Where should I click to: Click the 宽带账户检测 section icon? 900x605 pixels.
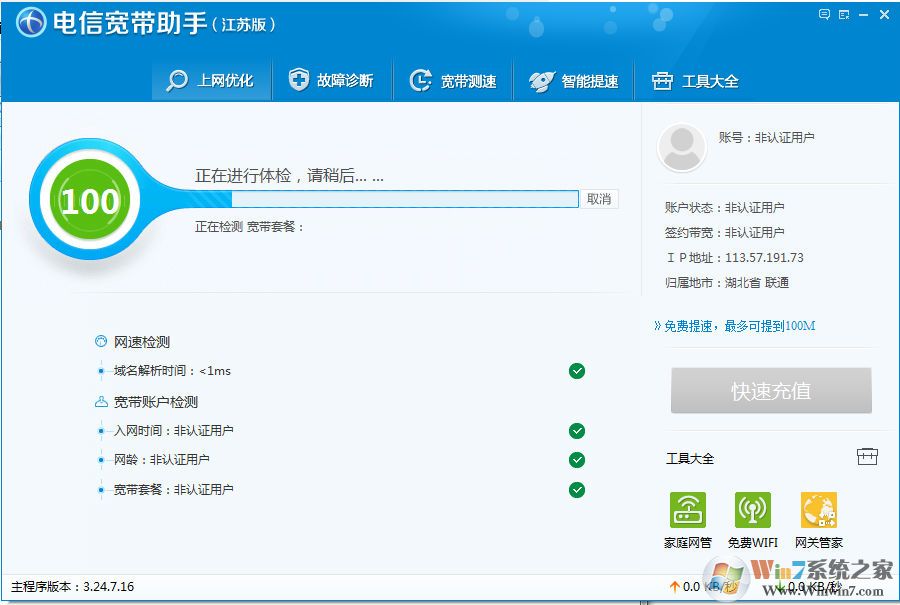coord(102,401)
